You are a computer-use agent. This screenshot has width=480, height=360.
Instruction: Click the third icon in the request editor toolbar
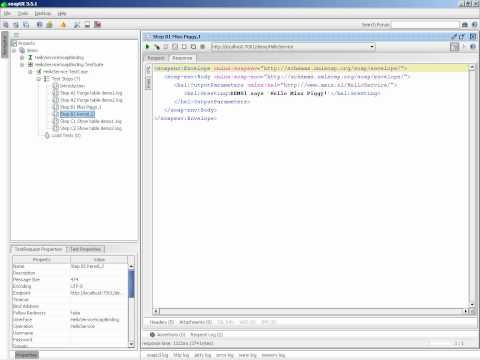coord(166,47)
